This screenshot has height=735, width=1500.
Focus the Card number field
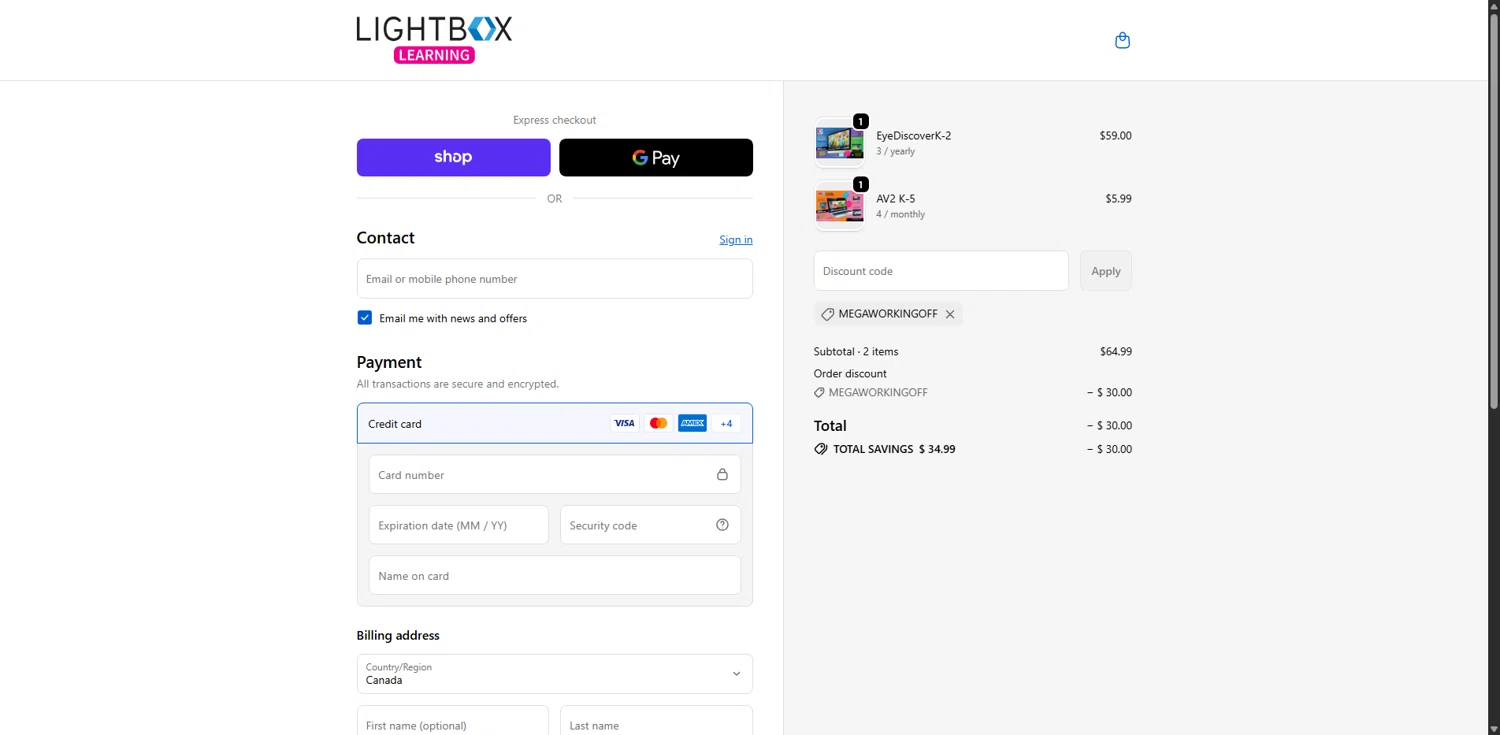[555, 475]
